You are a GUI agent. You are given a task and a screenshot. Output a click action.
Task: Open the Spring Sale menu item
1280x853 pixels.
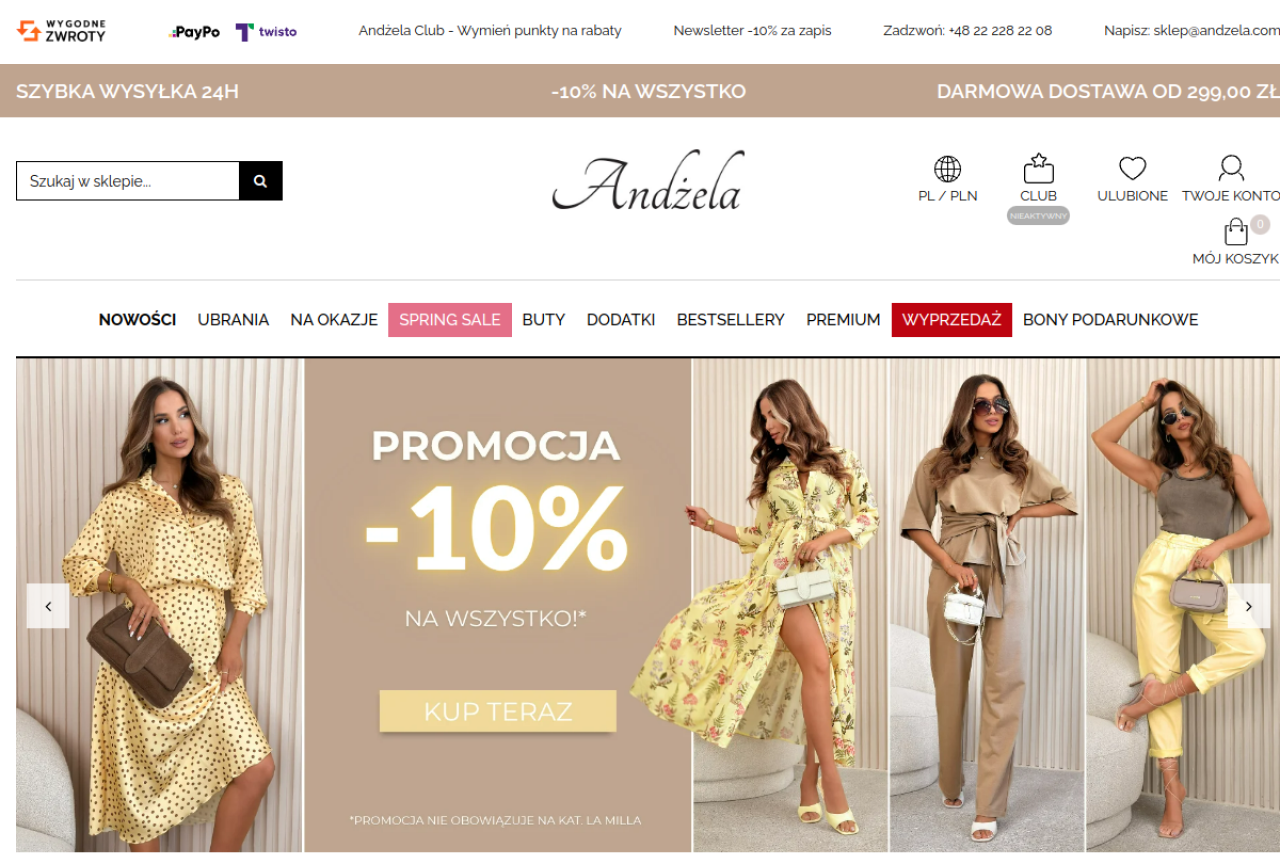(x=450, y=320)
